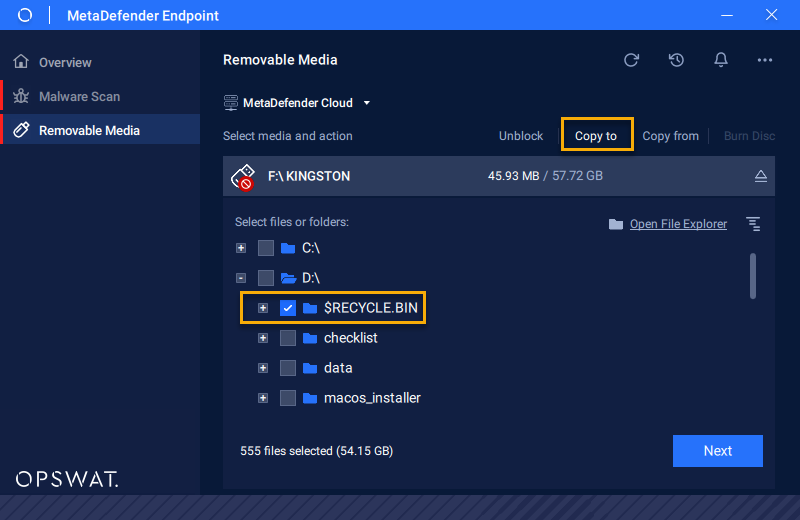Click the $RECYCLE.BIN folder name

[x=371, y=308]
